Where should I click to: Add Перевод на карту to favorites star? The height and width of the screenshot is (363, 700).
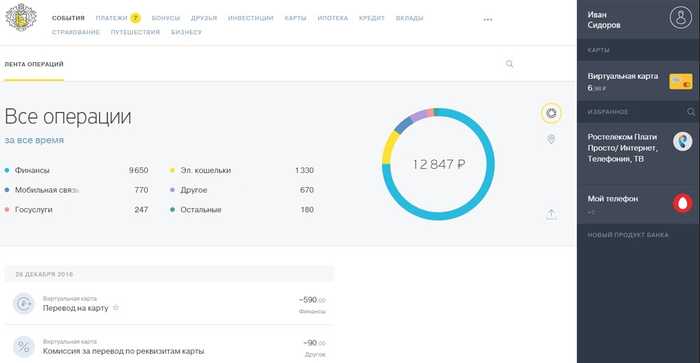116,308
